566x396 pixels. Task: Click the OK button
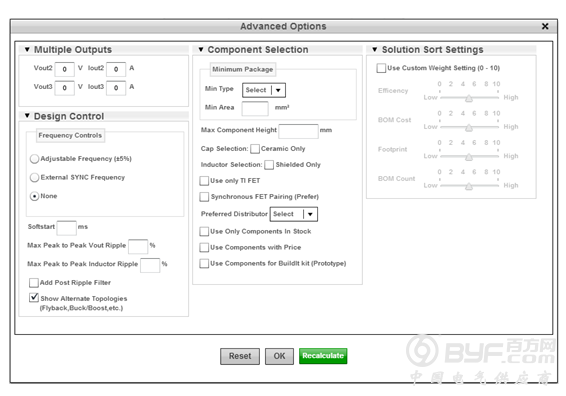[x=279, y=356]
